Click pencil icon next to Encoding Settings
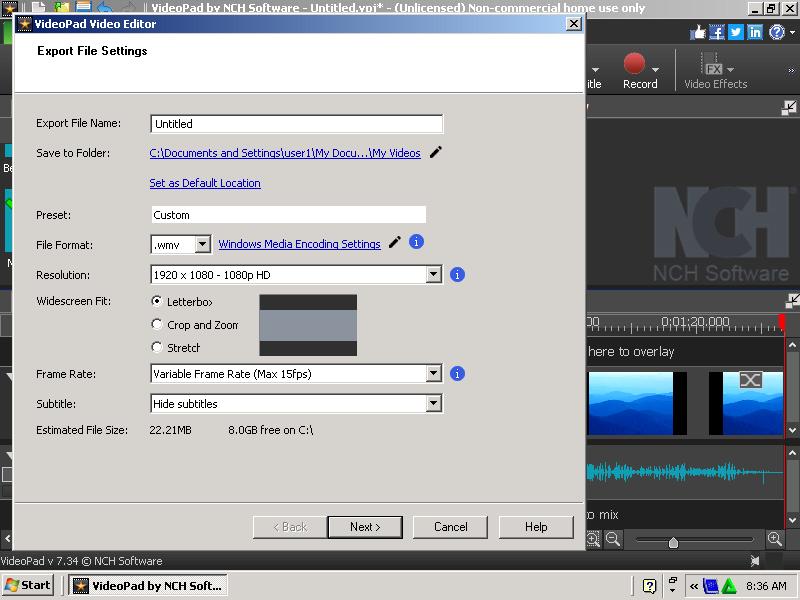 [394, 242]
